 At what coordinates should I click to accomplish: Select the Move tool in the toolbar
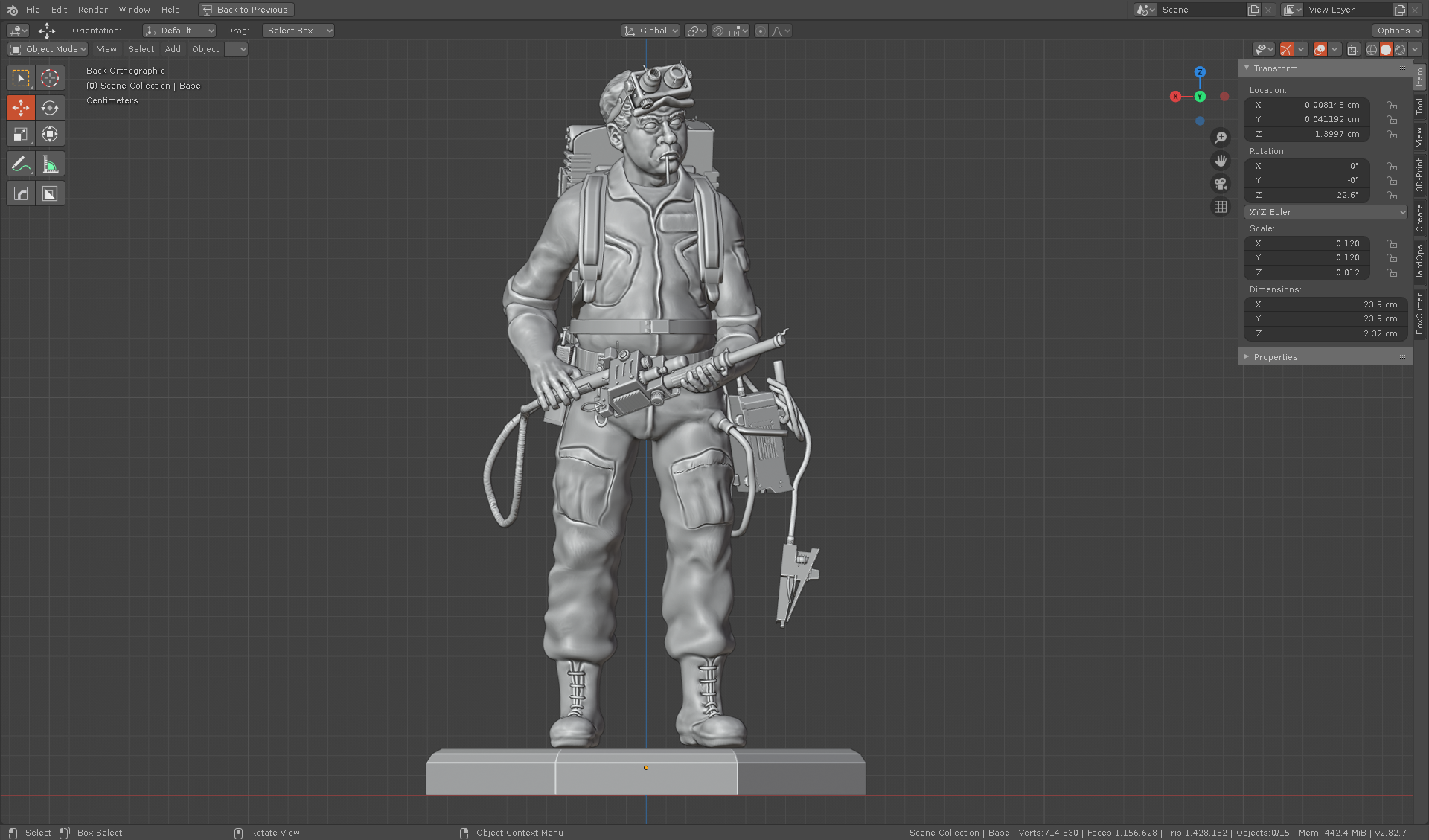tap(20, 107)
